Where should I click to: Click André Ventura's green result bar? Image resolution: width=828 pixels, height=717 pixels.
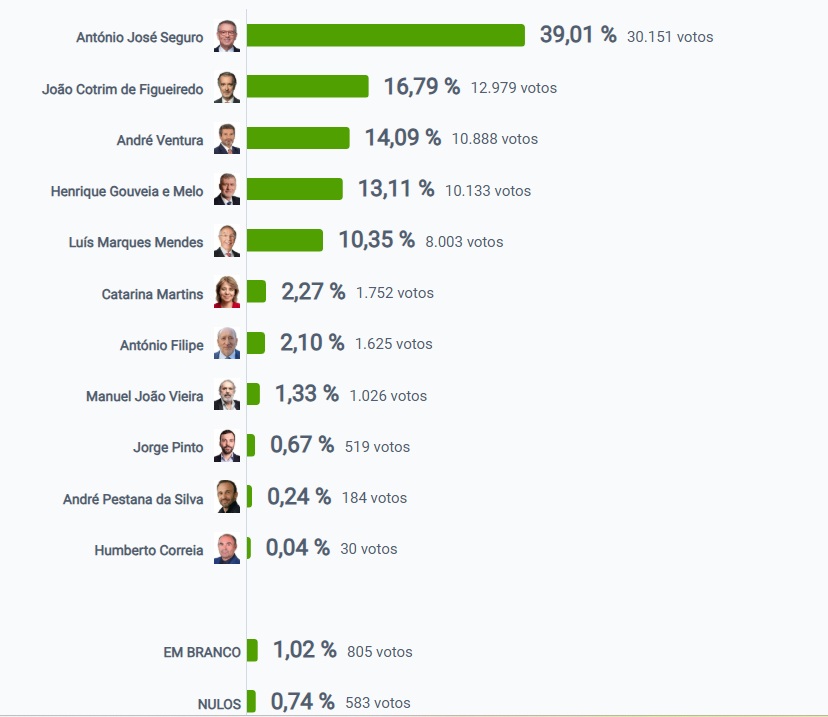(x=298, y=138)
